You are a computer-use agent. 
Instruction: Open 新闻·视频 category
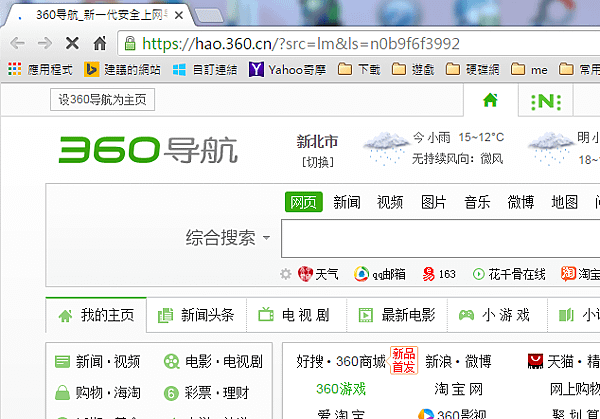(x=98, y=362)
